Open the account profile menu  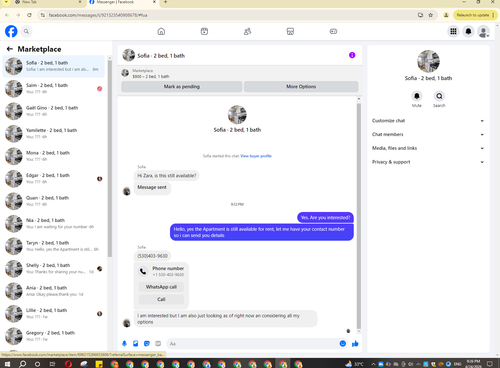(x=483, y=32)
